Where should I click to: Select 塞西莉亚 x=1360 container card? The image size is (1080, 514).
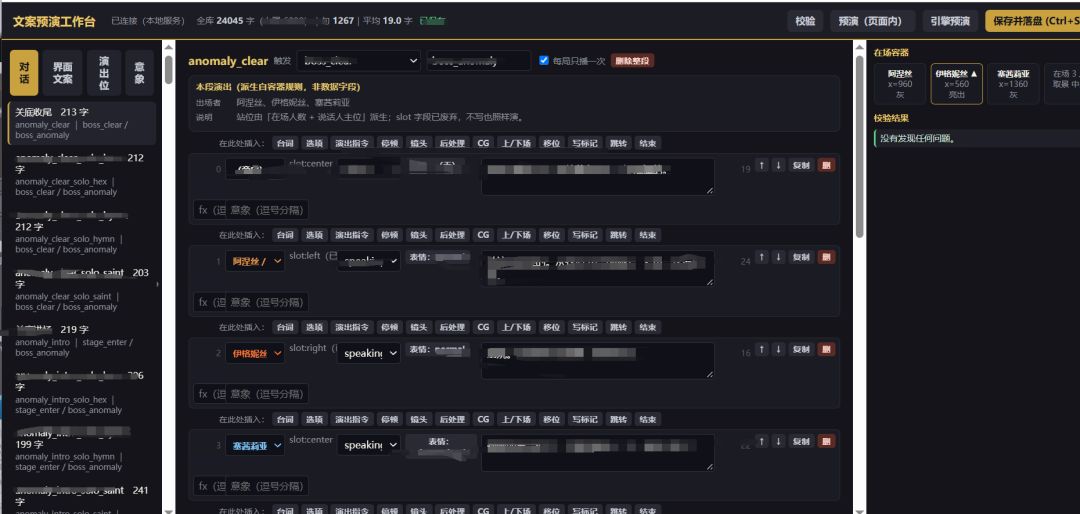point(1013,83)
